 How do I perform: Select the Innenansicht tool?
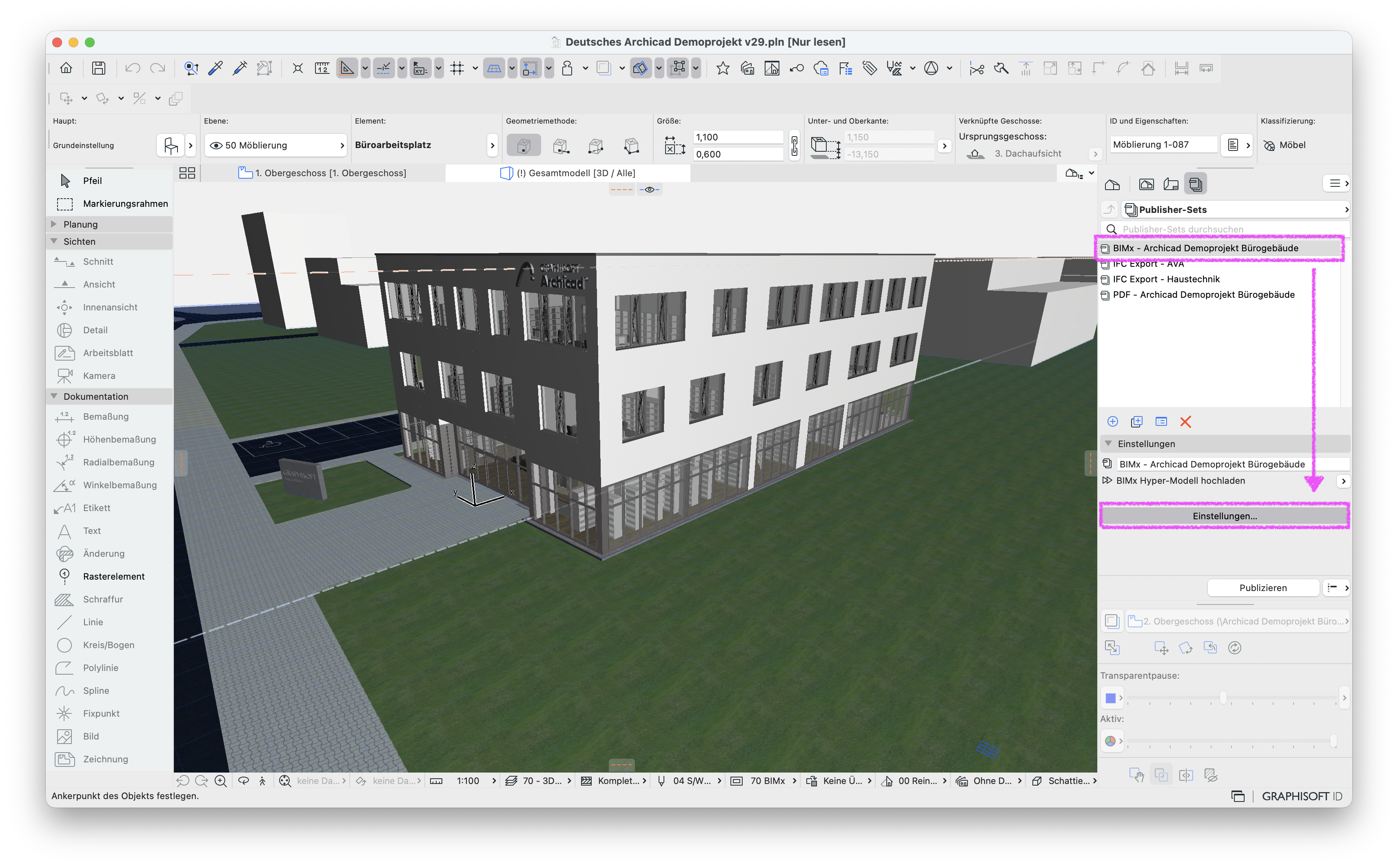(x=109, y=307)
